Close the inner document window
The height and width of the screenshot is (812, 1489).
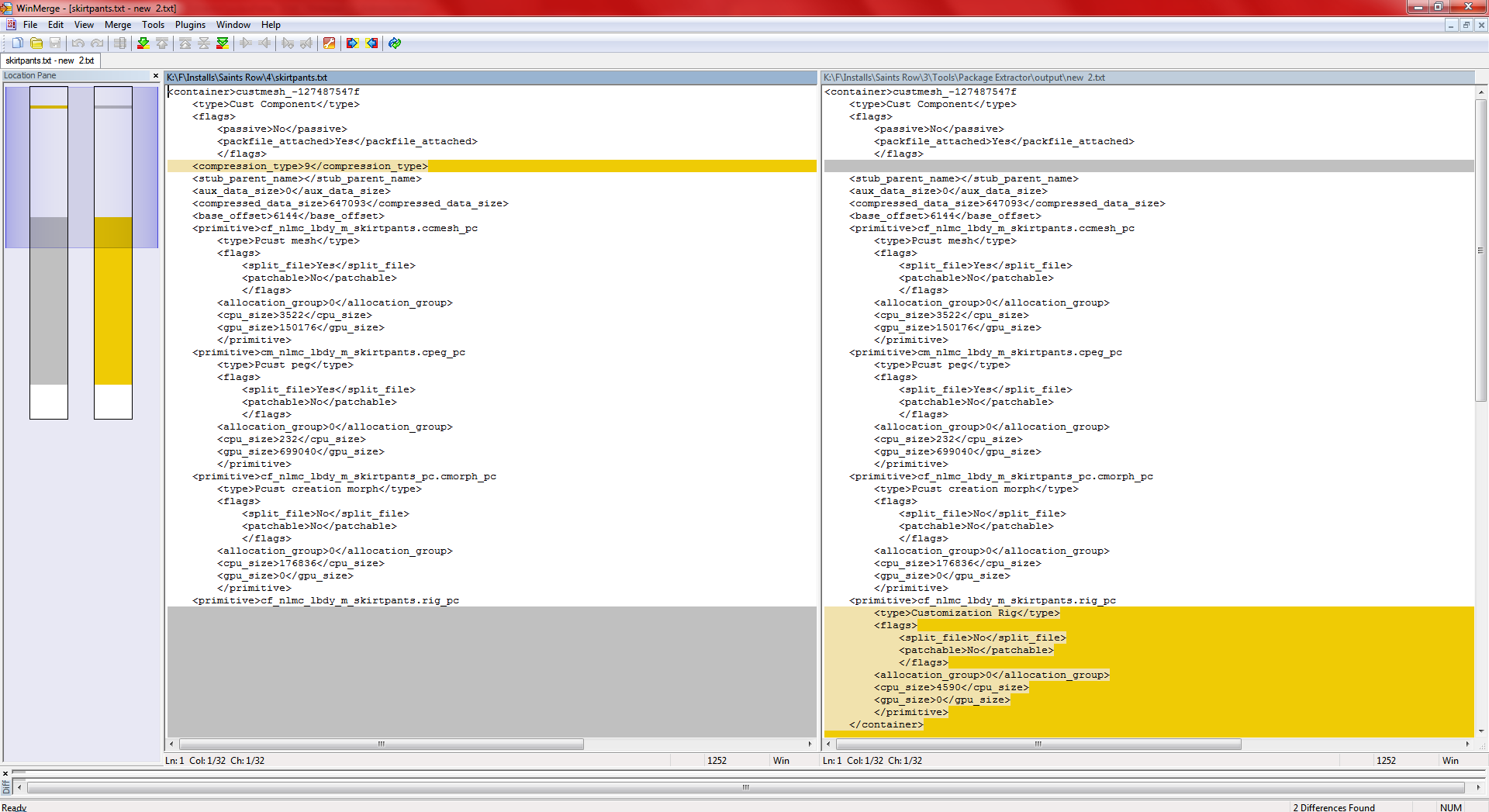point(1481,26)
